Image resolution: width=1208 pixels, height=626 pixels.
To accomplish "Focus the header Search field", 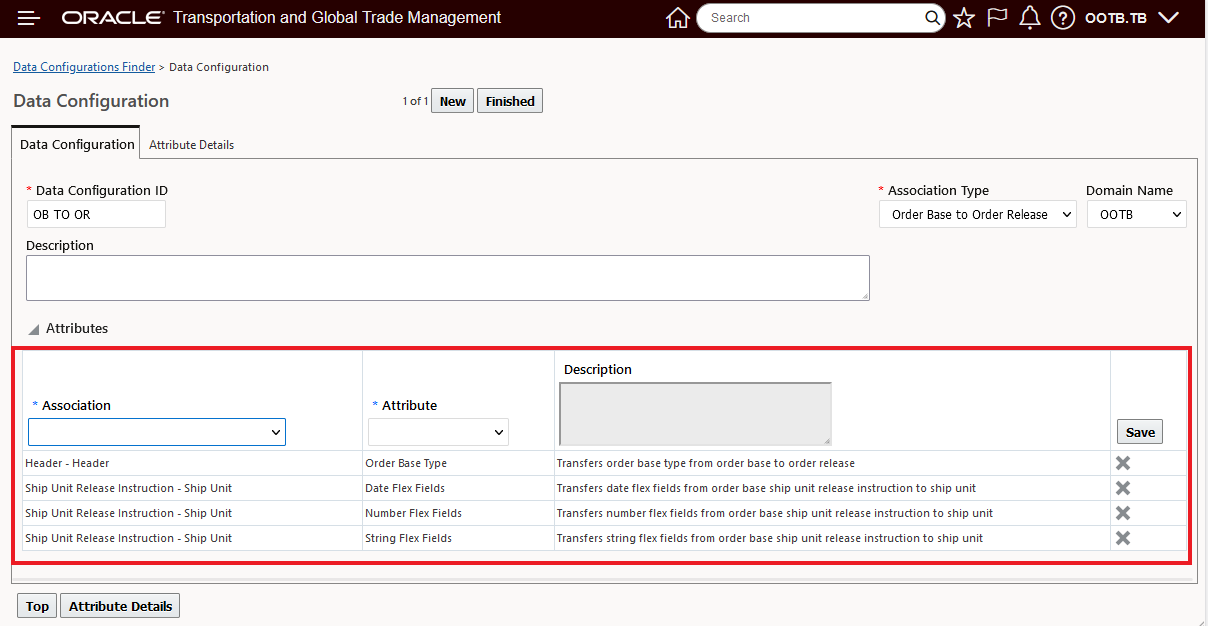I will pyautogui.click(x=814, y=18).
